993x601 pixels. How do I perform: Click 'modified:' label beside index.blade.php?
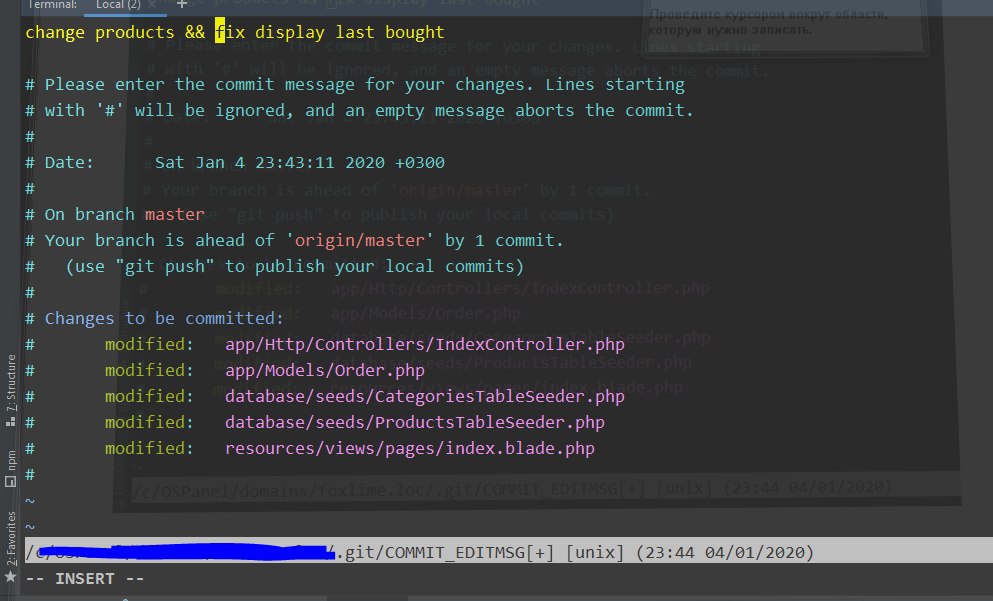pyautogui.click(x=149, y=448)
